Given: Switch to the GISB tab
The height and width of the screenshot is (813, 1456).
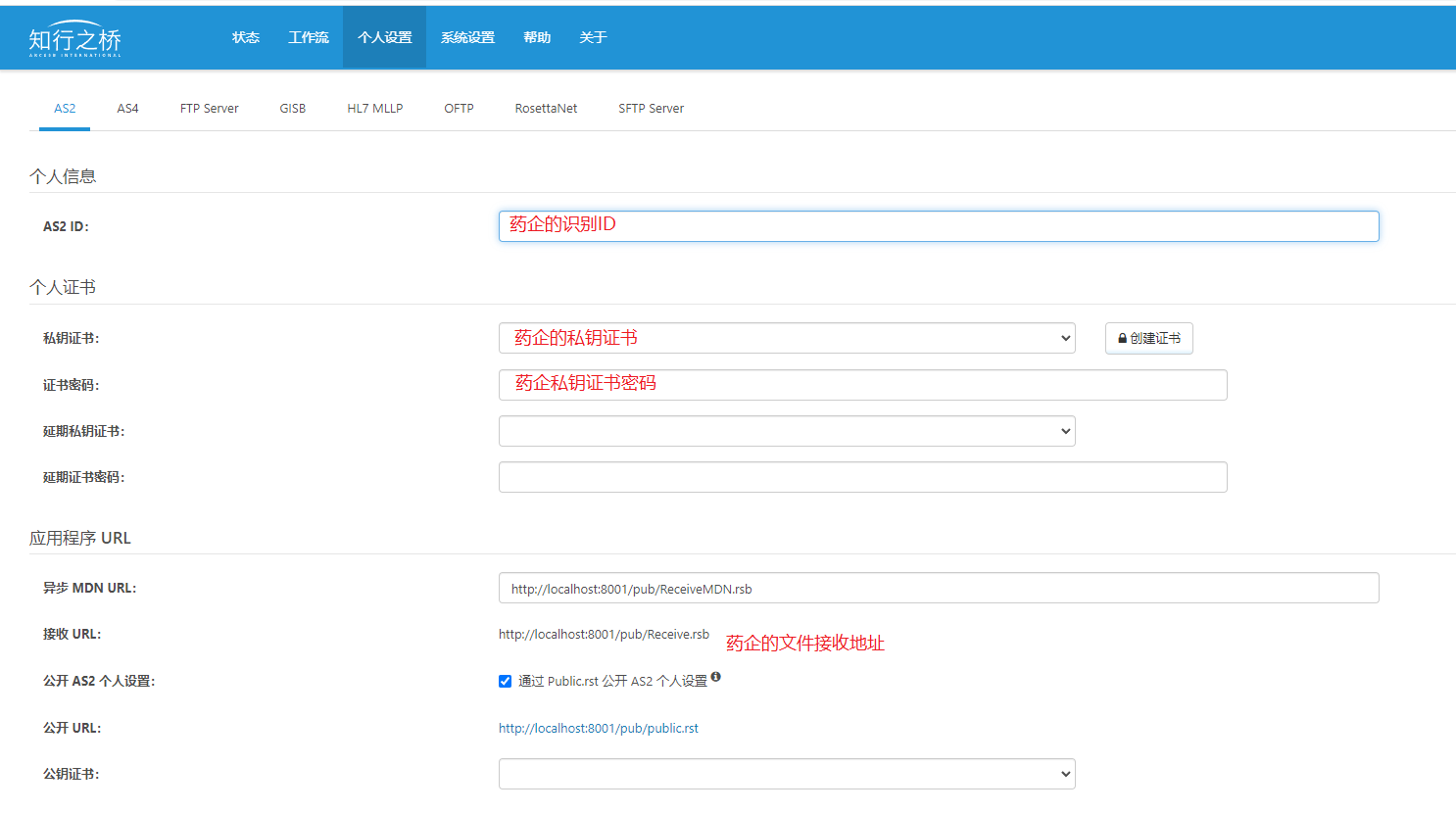Looking at the screenshot, I should (x=293, y=109).
